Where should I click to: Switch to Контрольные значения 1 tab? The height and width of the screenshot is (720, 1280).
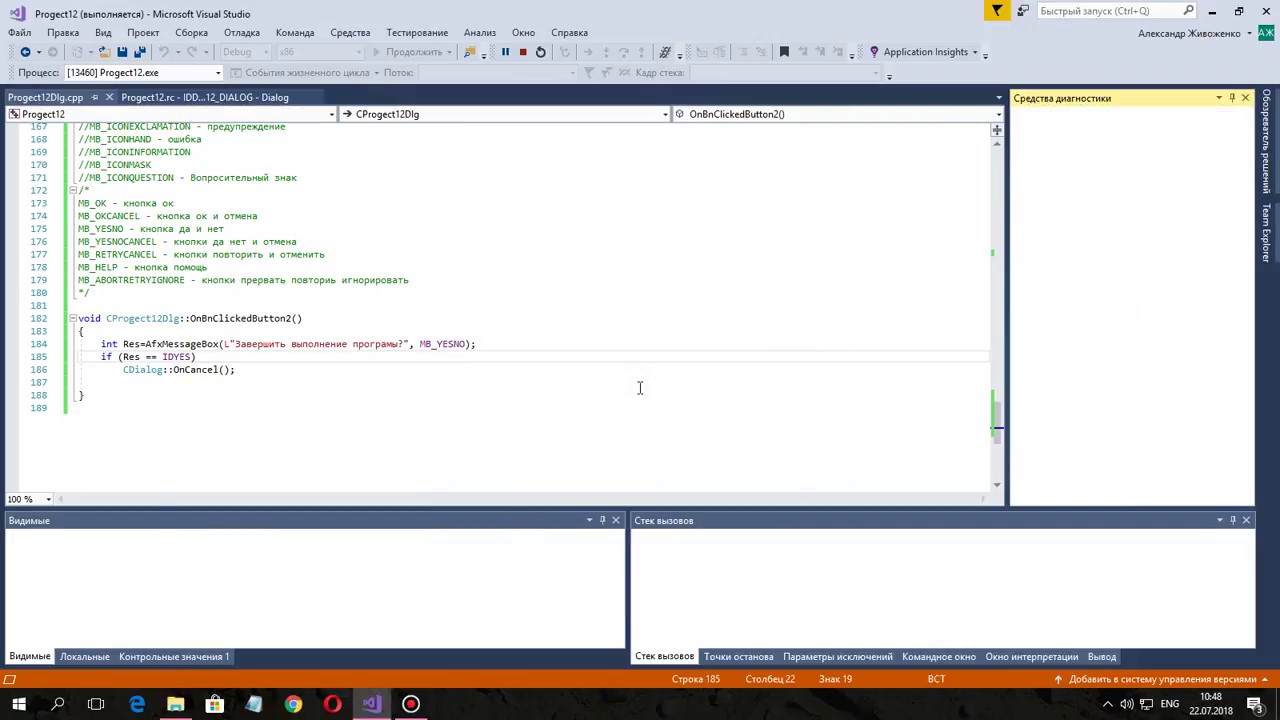(174, 657)
